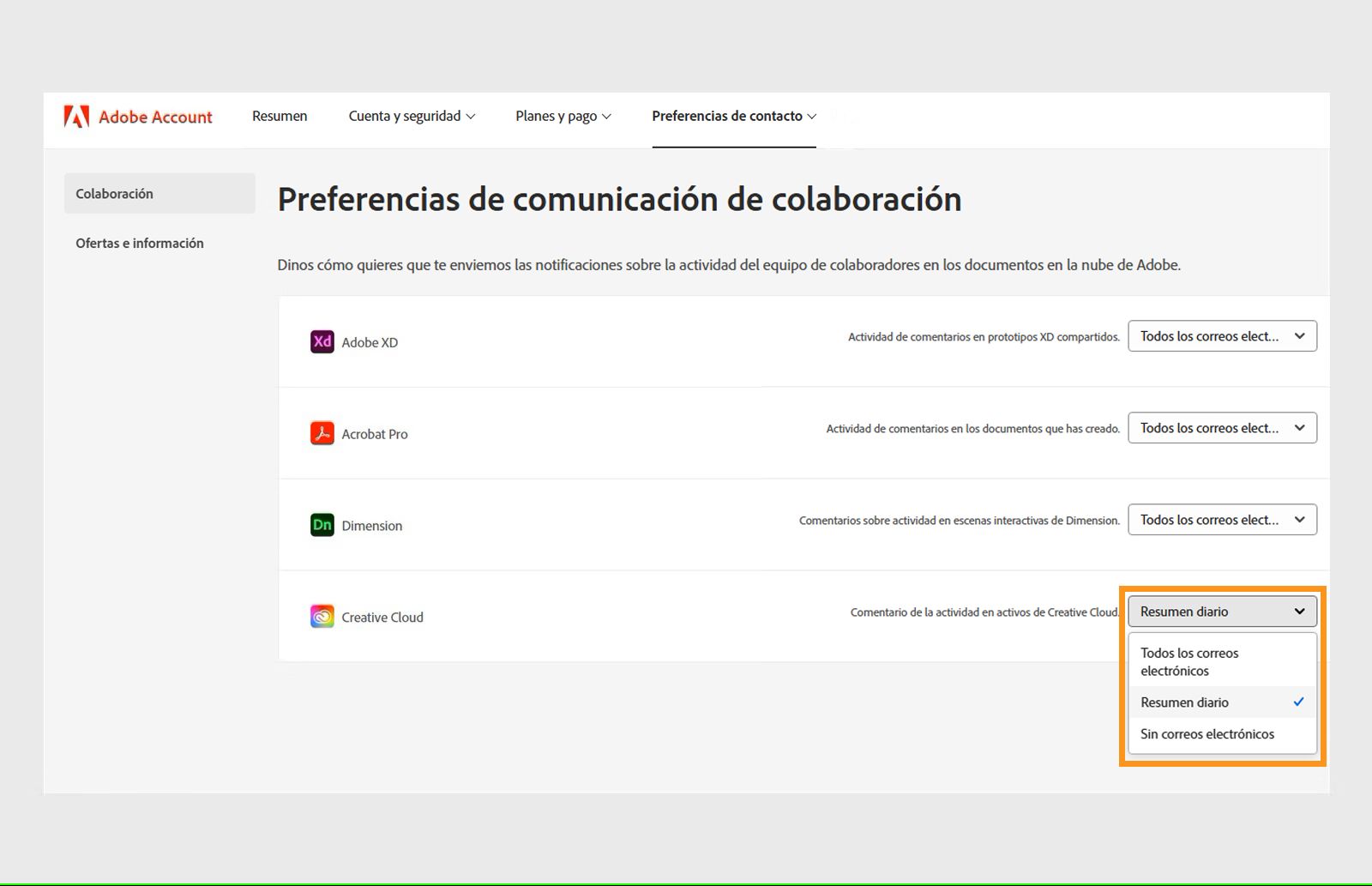Click the Adobe XD app name
This screenshot has height=886, width=1372.
(370, 342)
